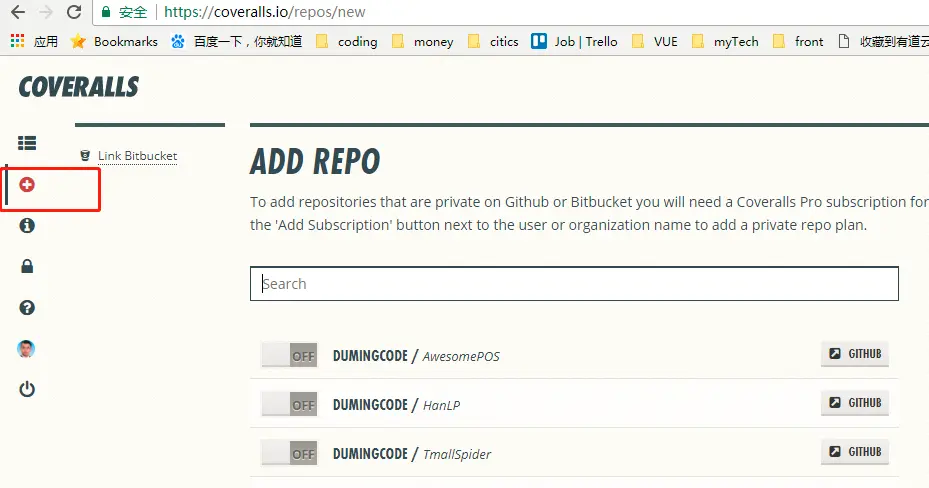Viewport: 929px width, 488px height.
Task: Open the VUE bookmark folder
Action: pyautogui.click(x=655, y=41)
